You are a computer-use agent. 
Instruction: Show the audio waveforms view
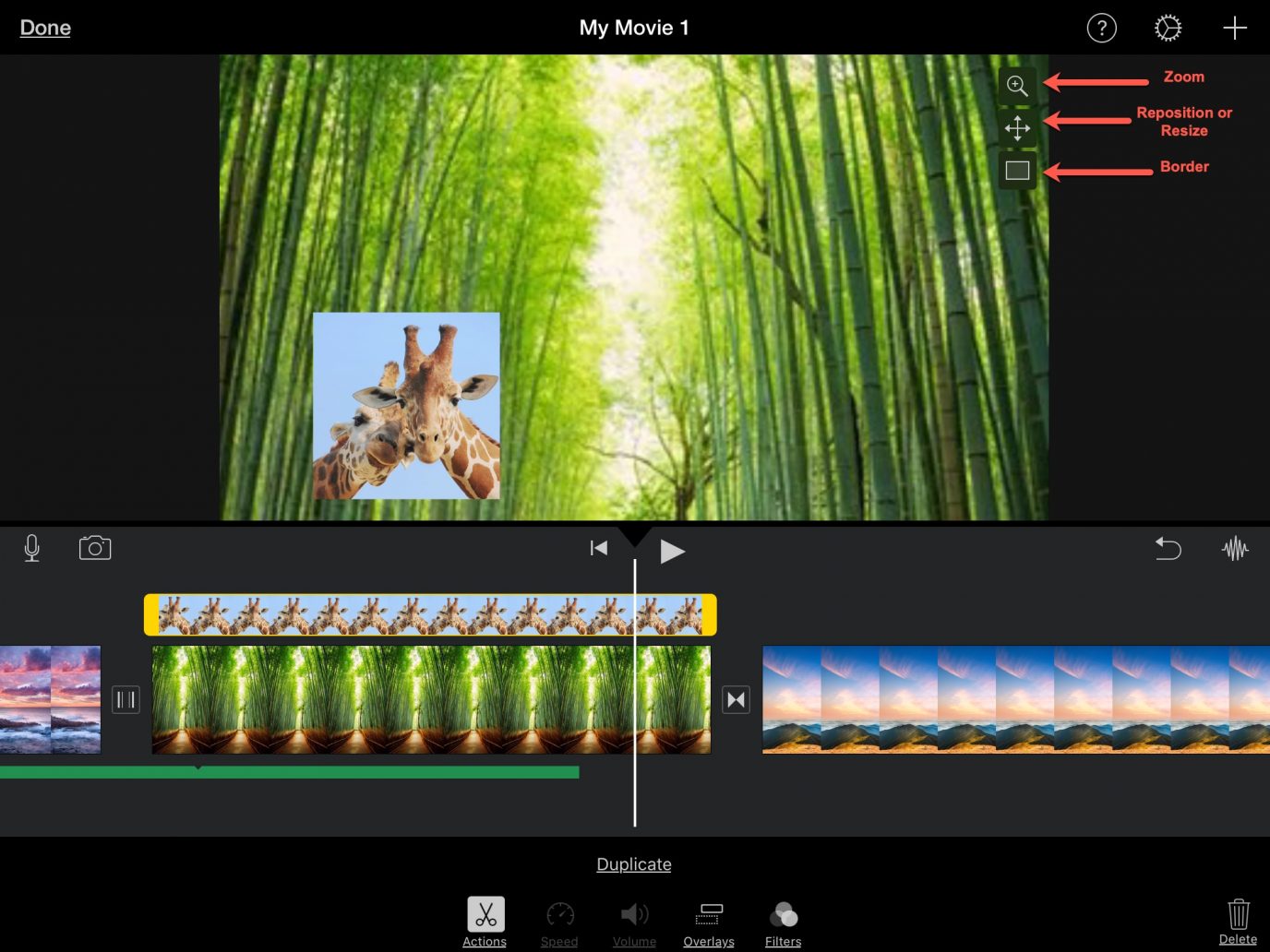pos(1236,549)
